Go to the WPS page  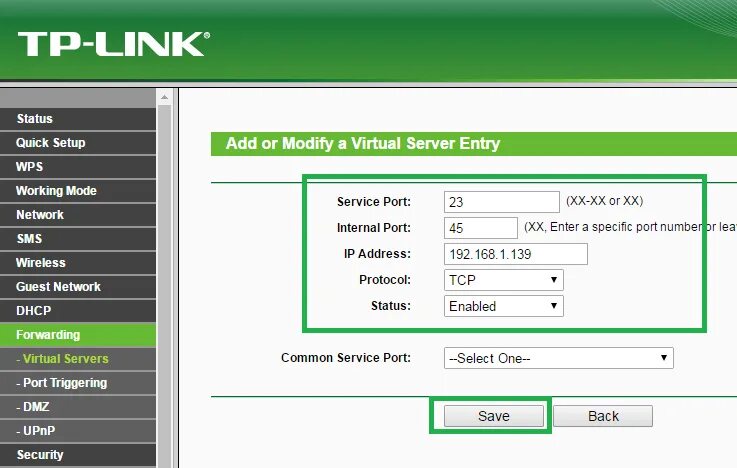[78, 167]
